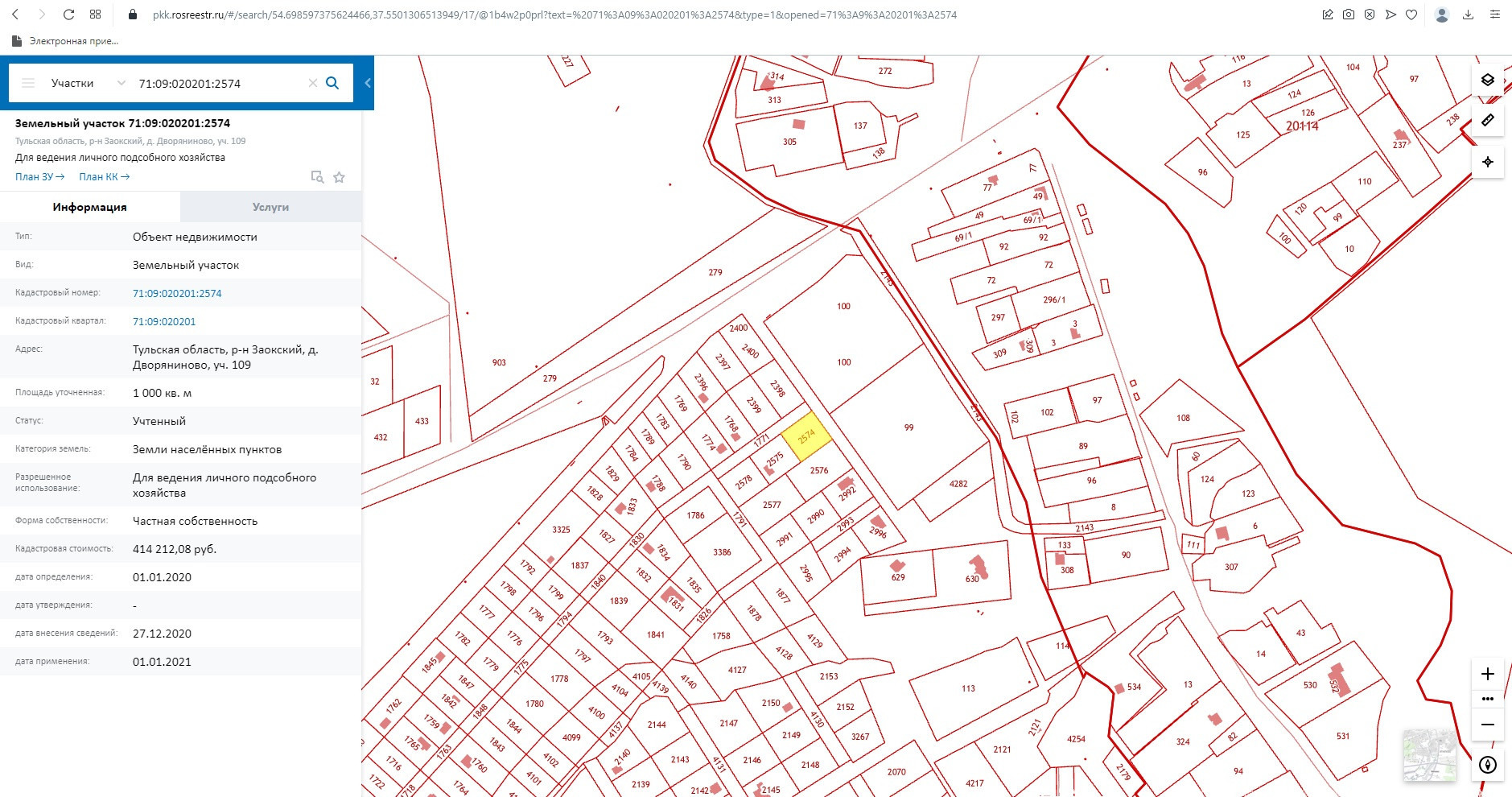Click parcel labeled 1778 on map
Screen dimensions: 1512x797
click(x=559, y=679)
